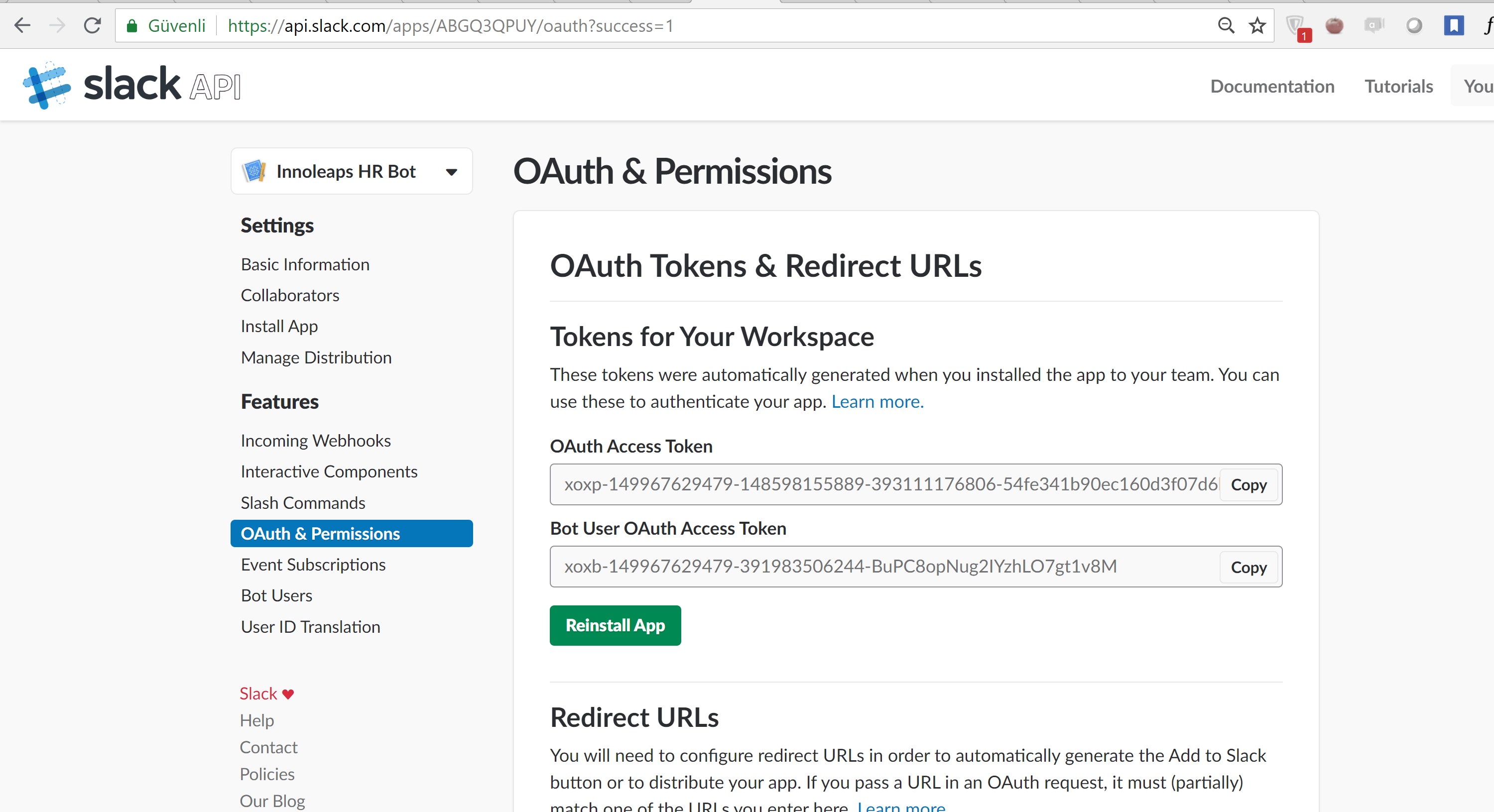Open the Tutorials menu item
The width and height of the screenshot is (1494, 812).
(1398, 87)
